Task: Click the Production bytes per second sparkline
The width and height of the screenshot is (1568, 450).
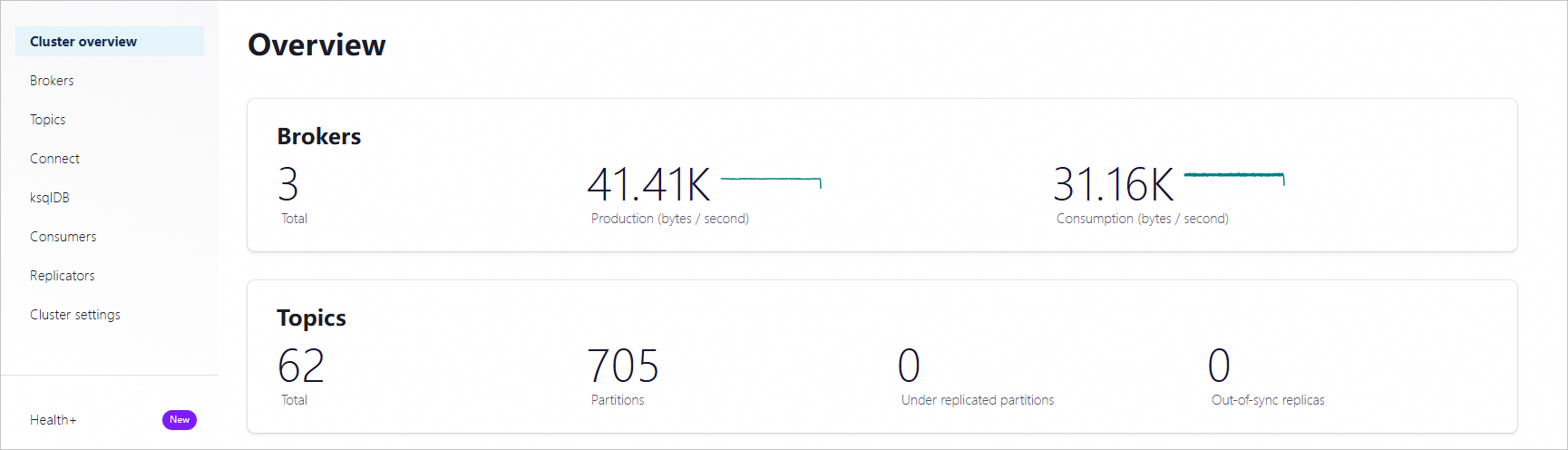Action: click(771, 182)
